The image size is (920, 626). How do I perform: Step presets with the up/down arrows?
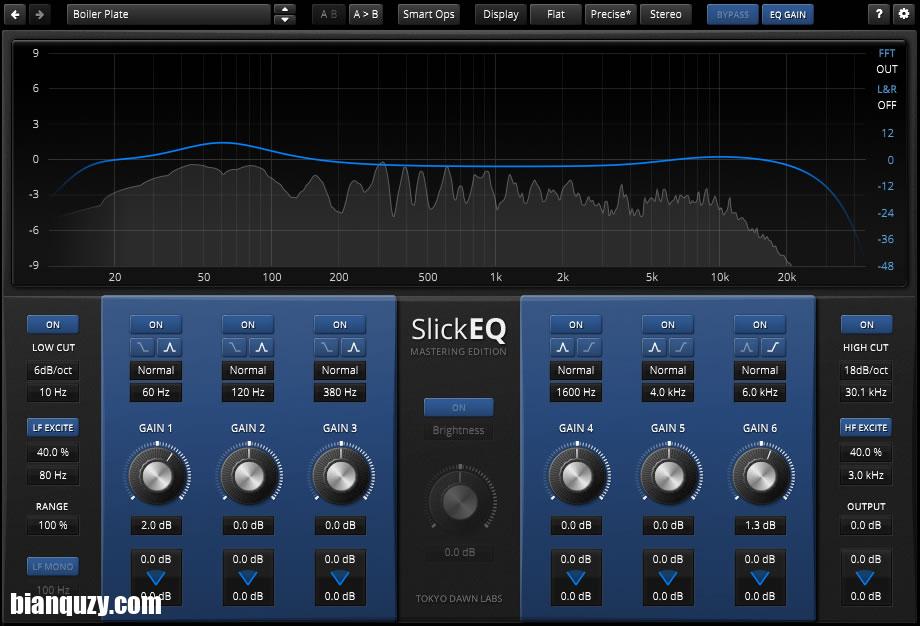pyautogui.click(x=285, y=14)
